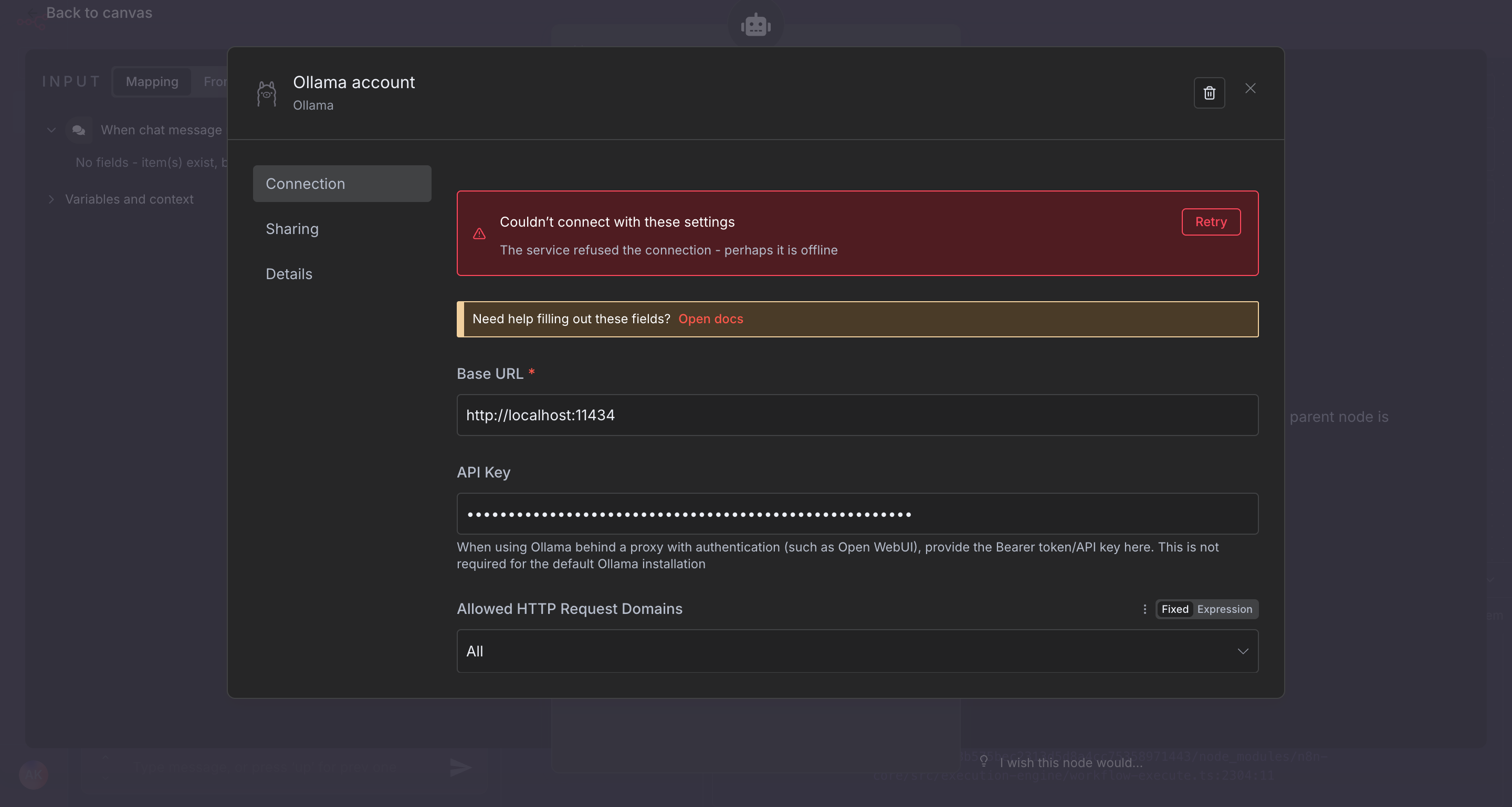
Task: Click the chat message trigger icon
Action: point(79,130)
